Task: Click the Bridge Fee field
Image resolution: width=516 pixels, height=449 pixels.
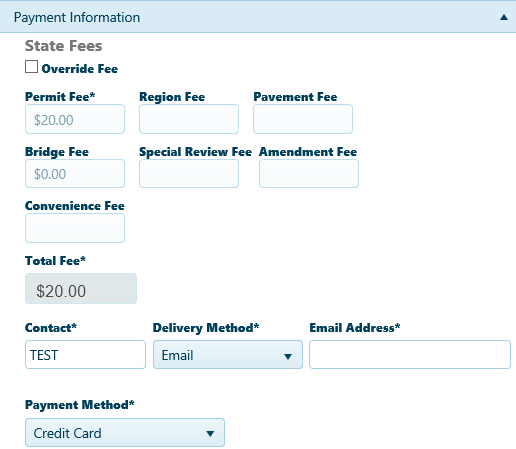Action: pos(75,173)
